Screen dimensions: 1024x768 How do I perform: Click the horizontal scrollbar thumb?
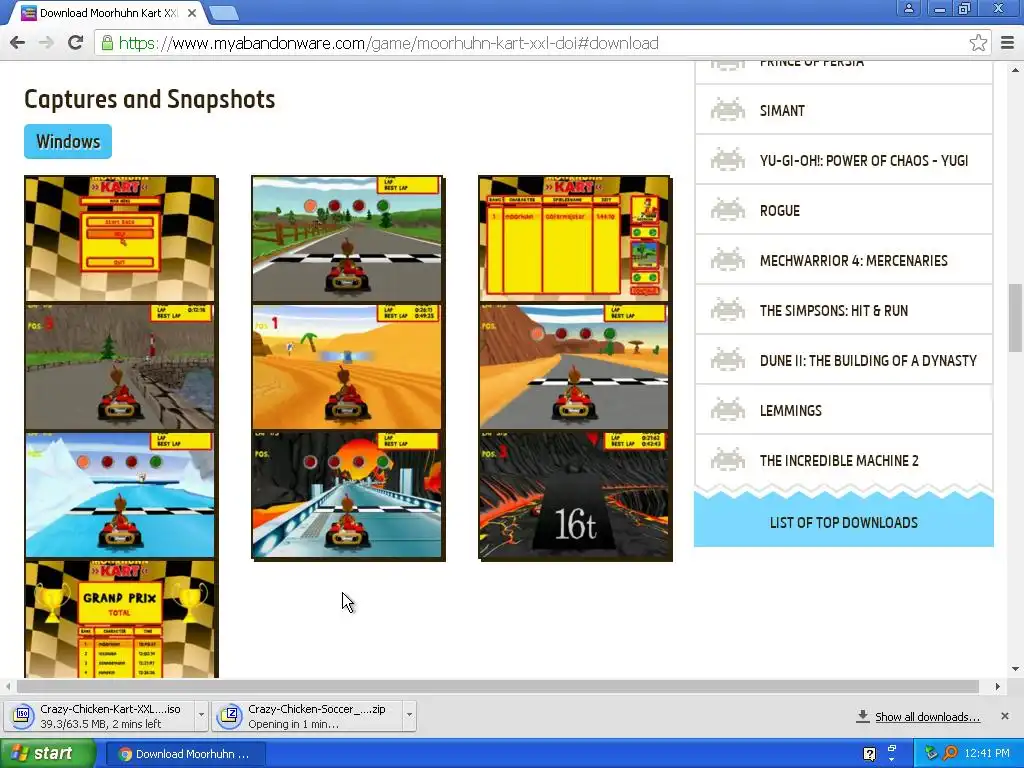click(498, 686)
